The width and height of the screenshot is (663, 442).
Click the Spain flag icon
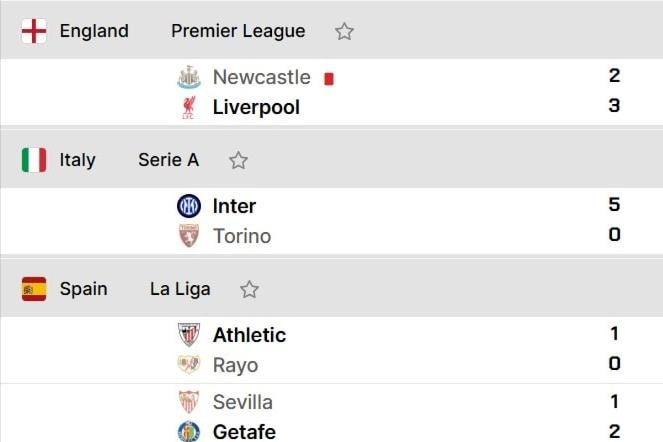point(34,289)
